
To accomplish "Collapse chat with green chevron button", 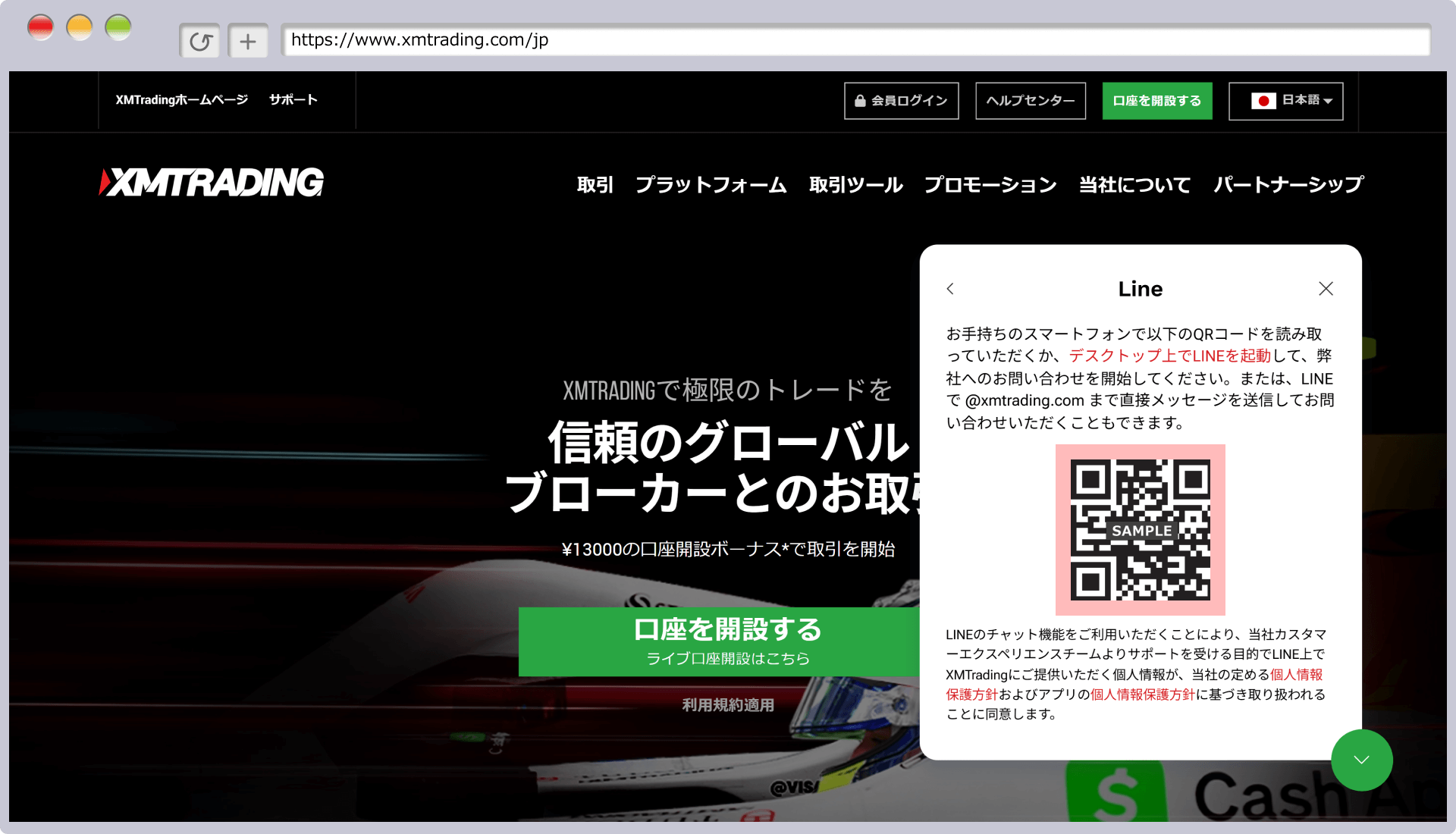I will (x=1362, y=760).
